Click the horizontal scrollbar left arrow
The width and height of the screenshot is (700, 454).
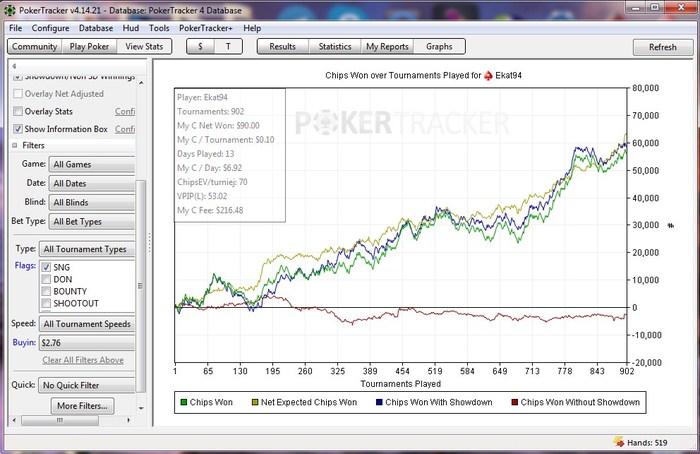(x=14, y=420)
